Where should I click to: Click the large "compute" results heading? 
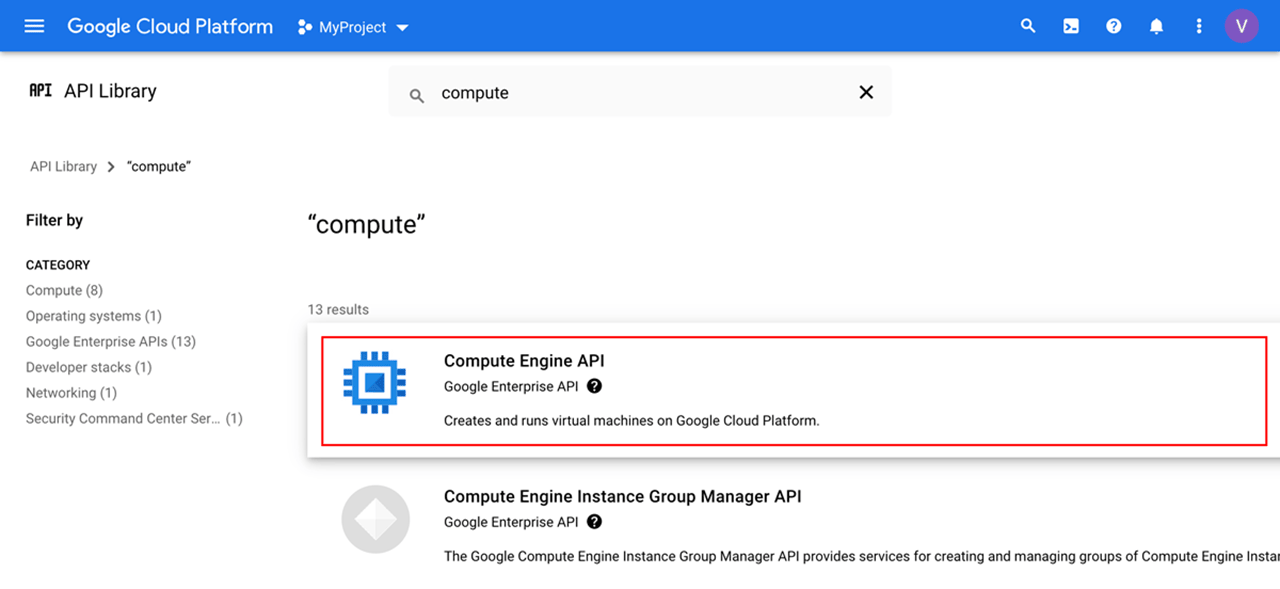pyautogui.click(x=366, y=224)
